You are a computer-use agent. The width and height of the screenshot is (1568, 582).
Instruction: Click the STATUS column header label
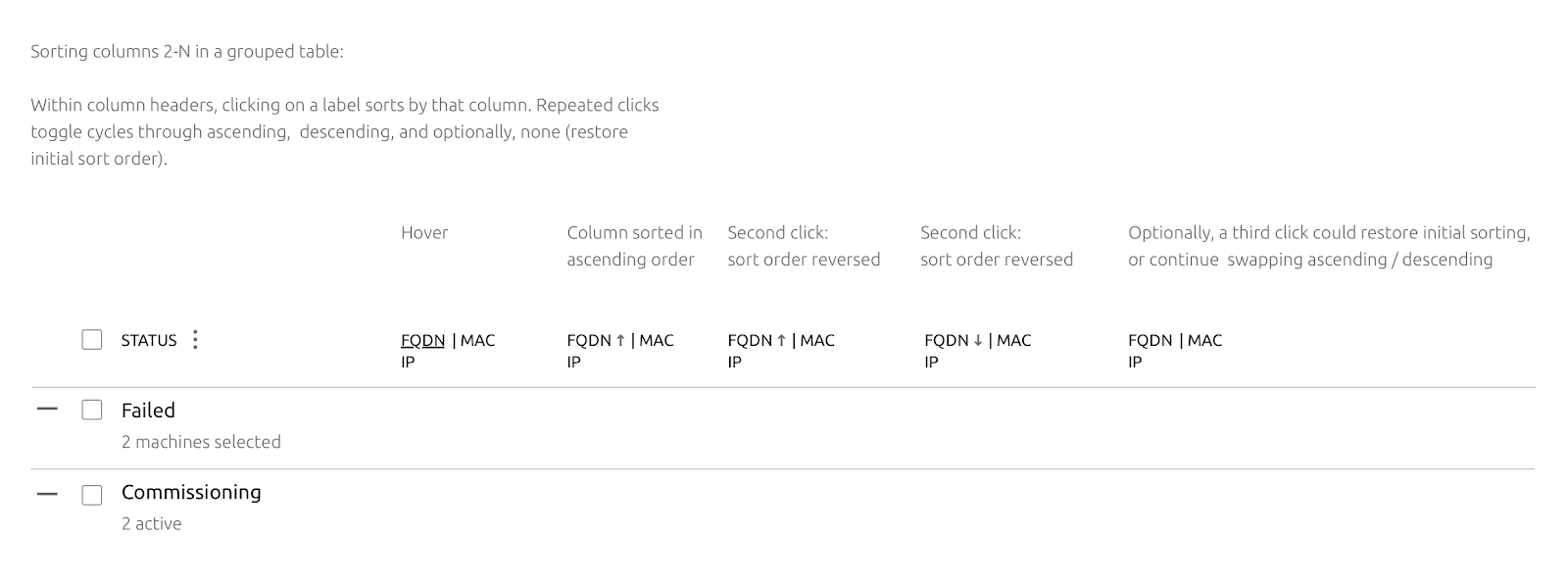pyautogui.click(x=149, y=340)
